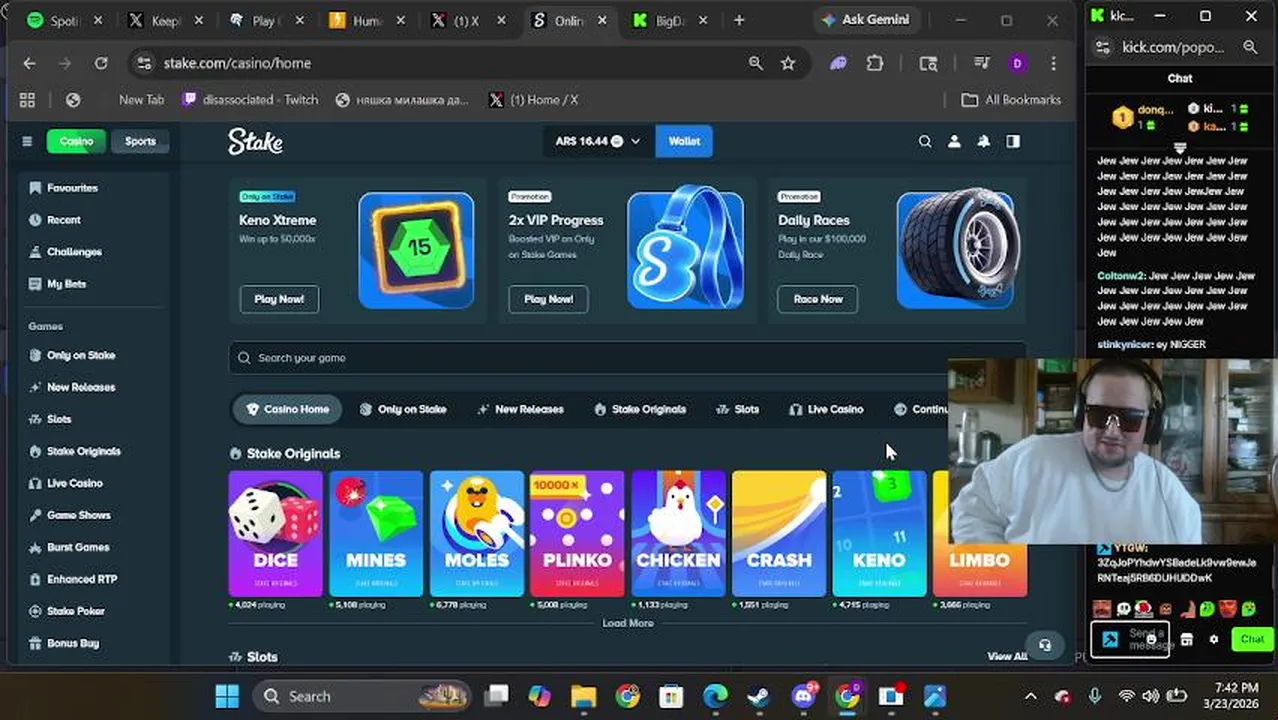
Task: Open Bonus Buy in the sidebar
Action: [x=64, y=643]
